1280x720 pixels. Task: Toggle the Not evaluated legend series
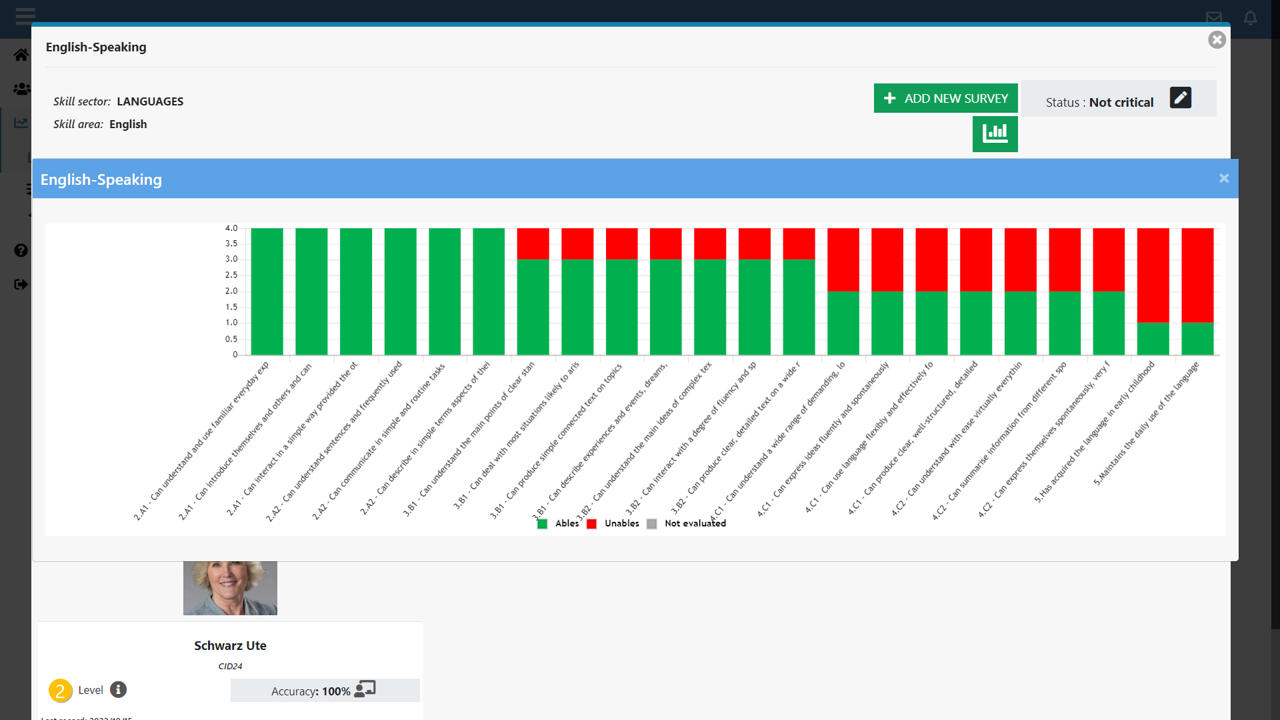(x=686, y=523)
